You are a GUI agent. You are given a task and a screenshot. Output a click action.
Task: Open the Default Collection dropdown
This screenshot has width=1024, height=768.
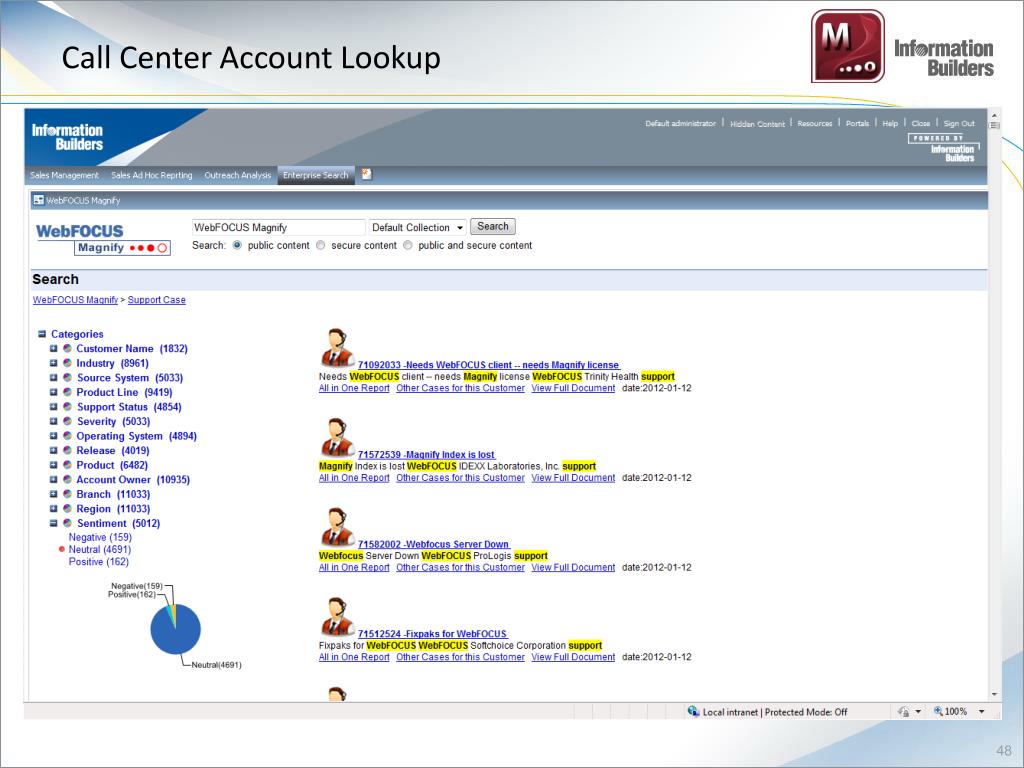pyautogui.click(x=417, y=227)
